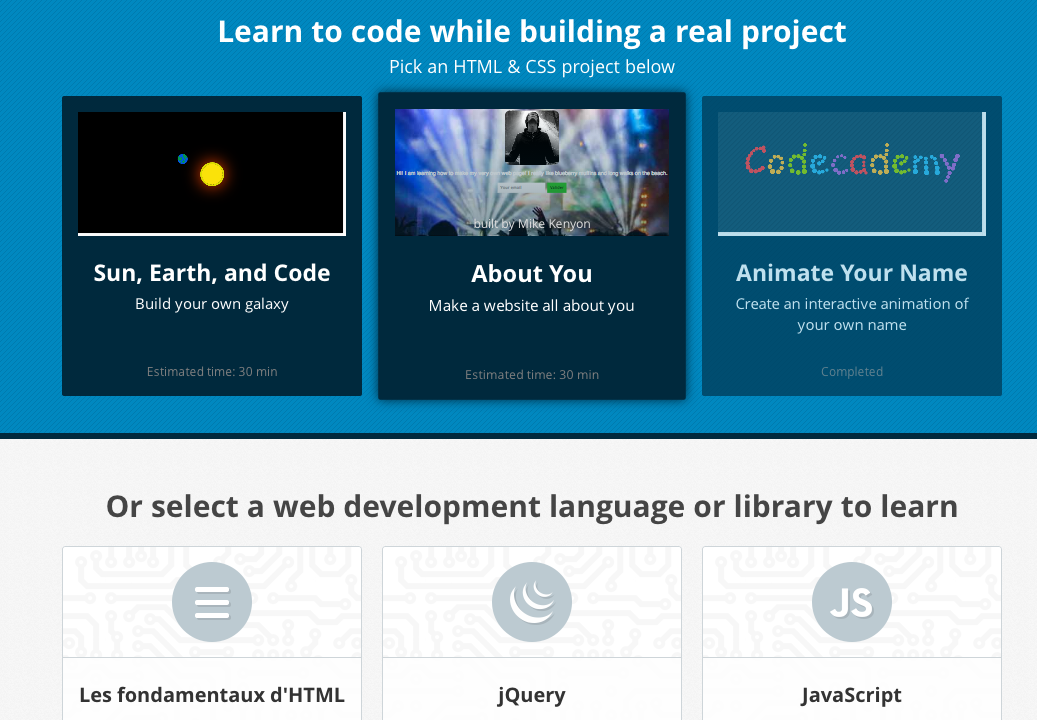The height and width of the screenshot is (720, 1037).
Task: Click the jQuery swirl logo icon
Action: click(x=532, y=602)
